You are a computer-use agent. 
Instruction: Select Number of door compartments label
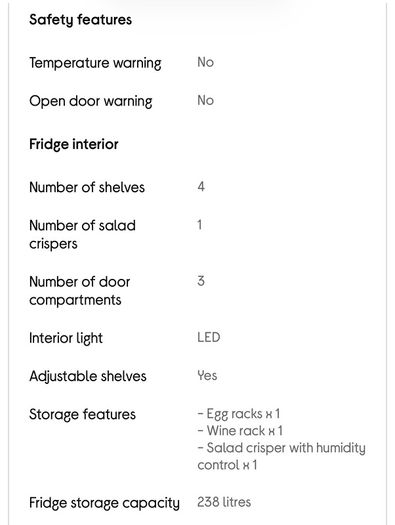(80, 291)
